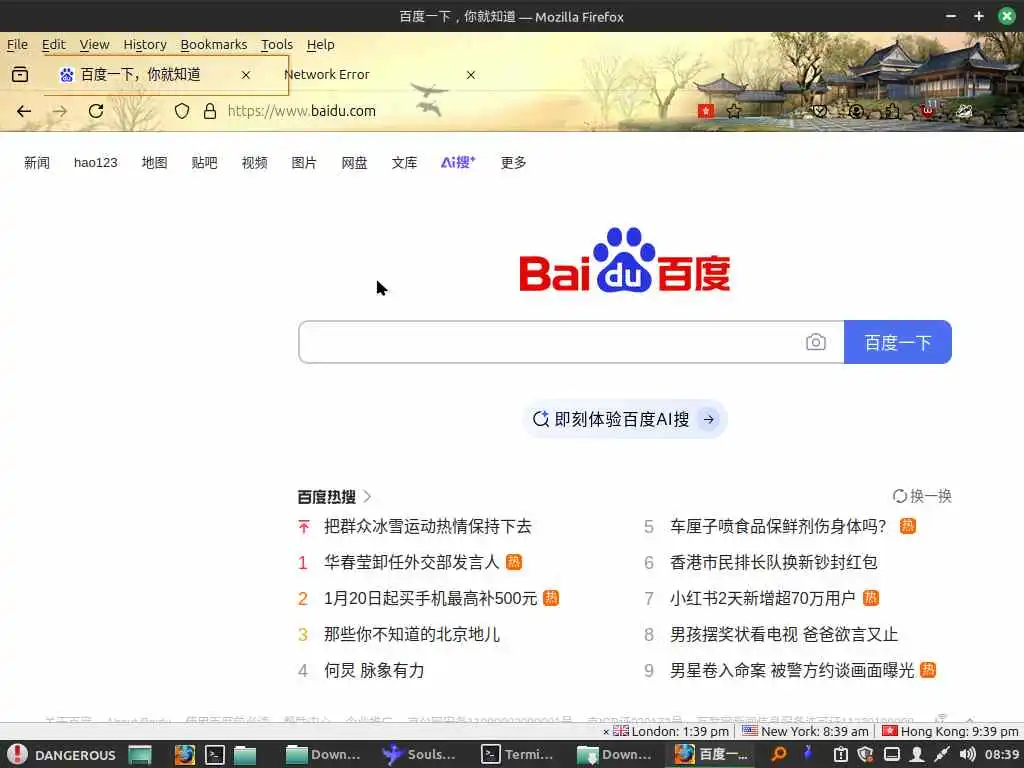This screenshot has width=1024, height=768.
Task: Open the user tray icon
Action: point(917,754)
